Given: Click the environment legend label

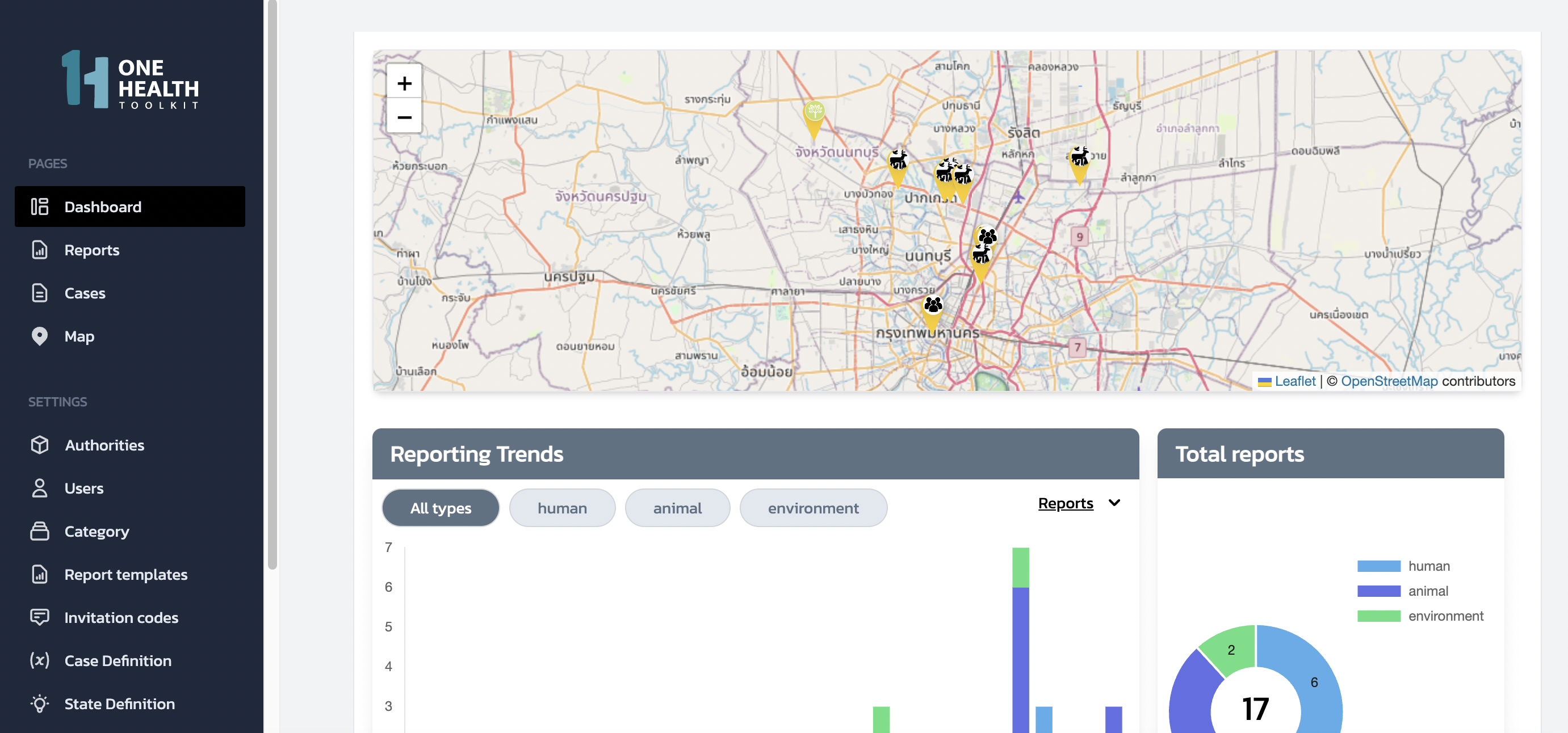Looking at the screenshot, I should point(1445,616).
